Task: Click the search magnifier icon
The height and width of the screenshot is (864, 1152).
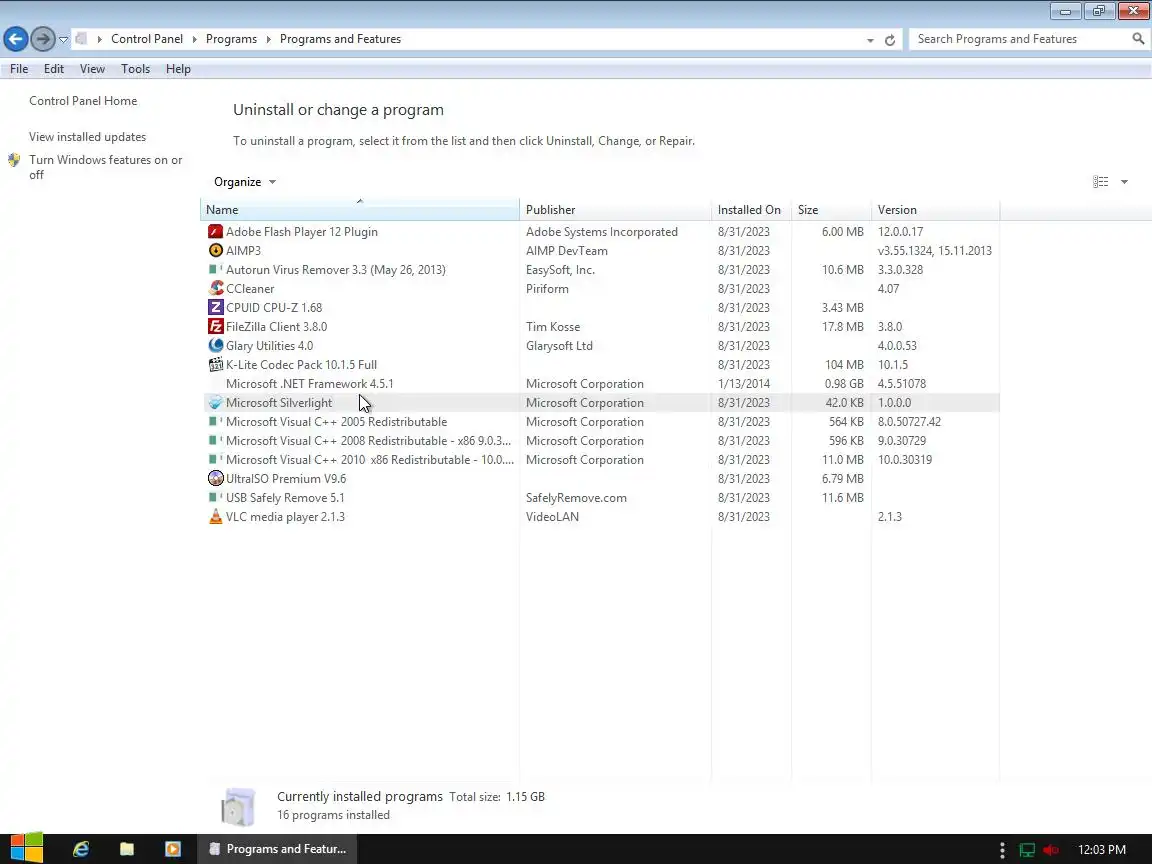Action: pyautogui.click(x=1138, y=39)
